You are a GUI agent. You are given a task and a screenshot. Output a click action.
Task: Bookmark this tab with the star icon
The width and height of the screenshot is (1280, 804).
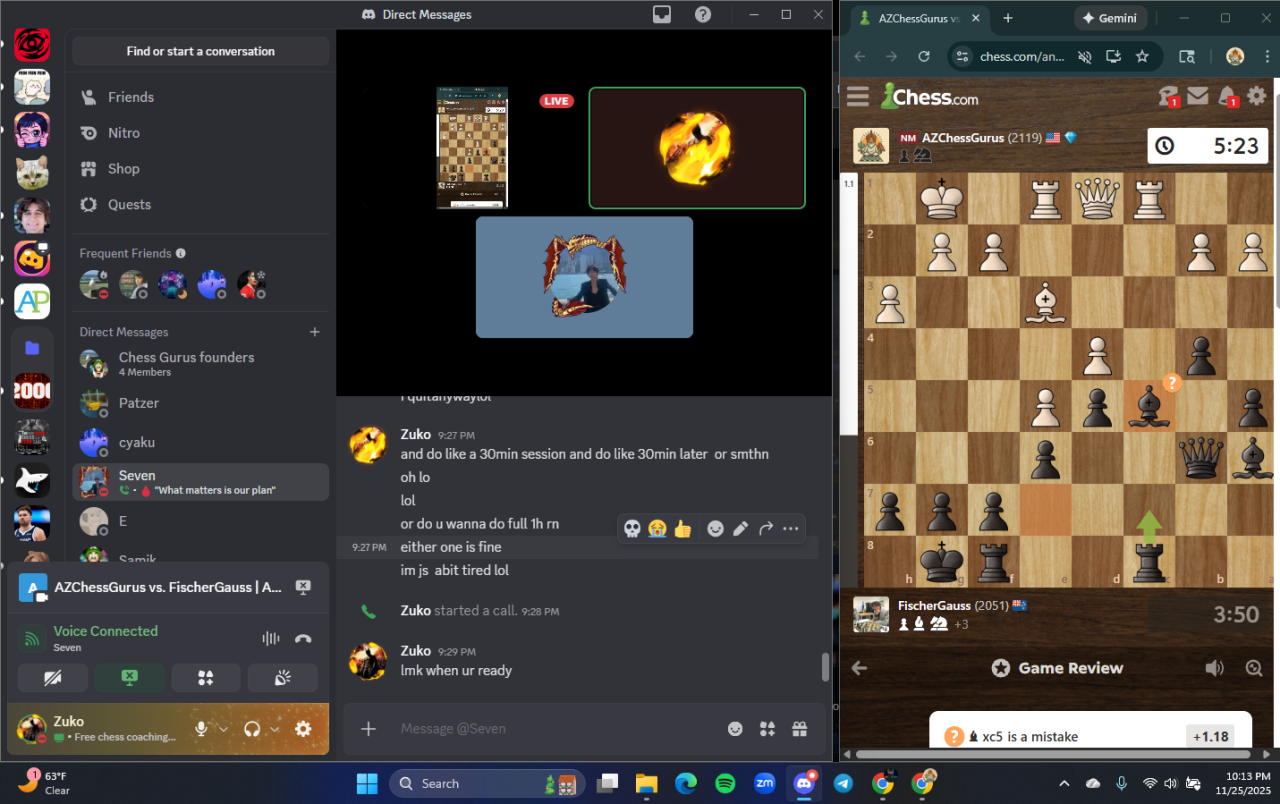point(1142,57)
